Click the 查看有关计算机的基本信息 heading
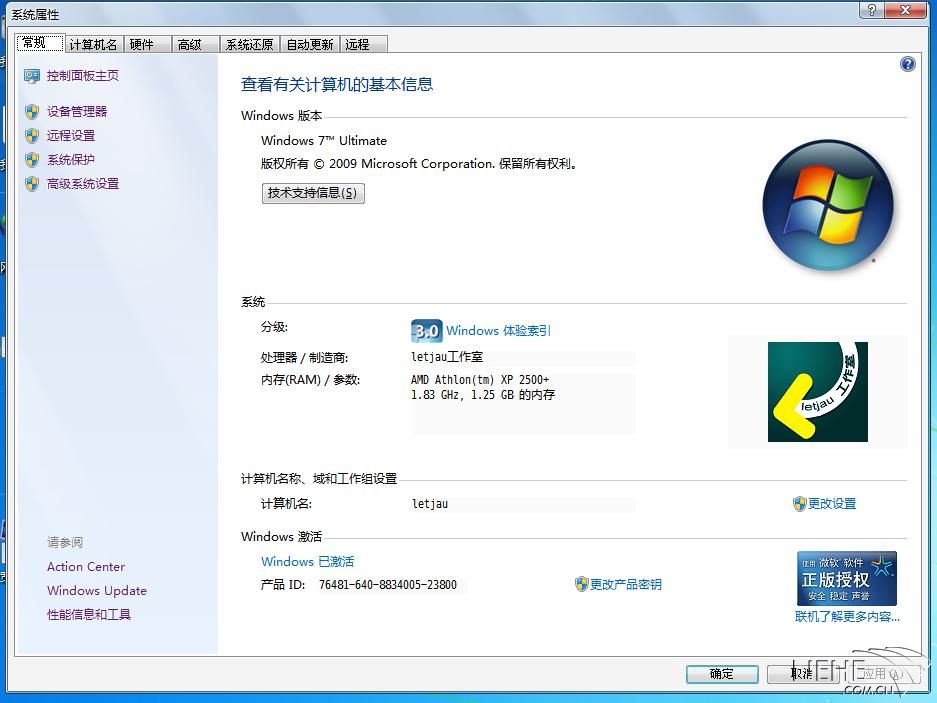 [337, 84]
